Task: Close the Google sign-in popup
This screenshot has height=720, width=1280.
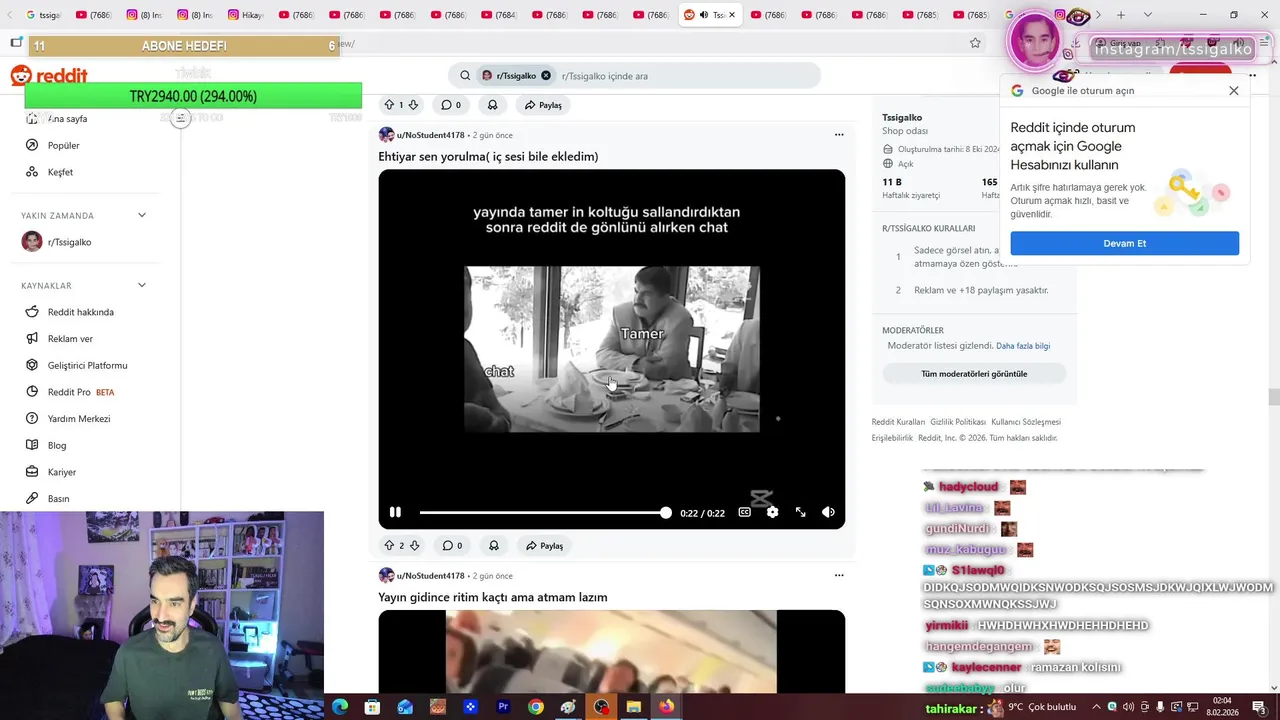Action: coord(1234,90)
